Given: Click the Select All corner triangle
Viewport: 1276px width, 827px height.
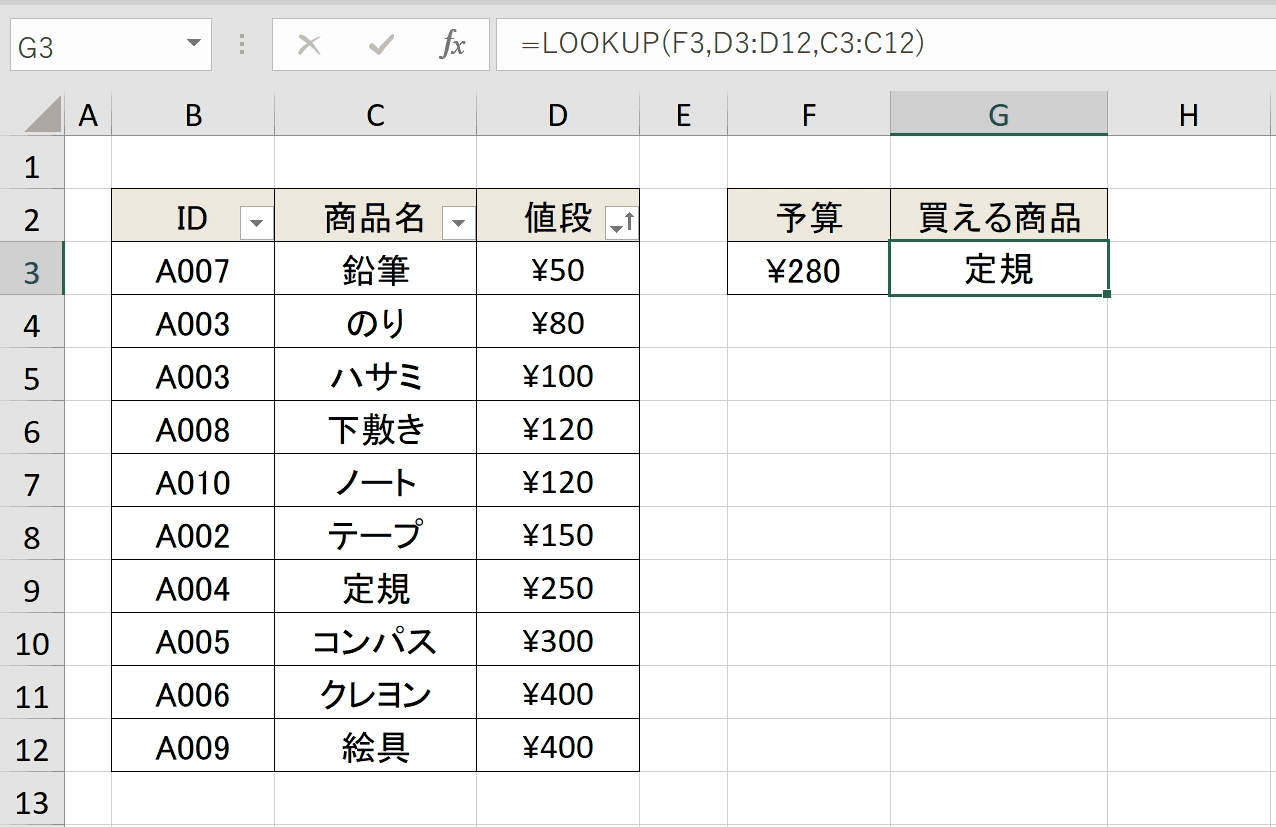Looking at the screenshot, I should coord(43,115).
